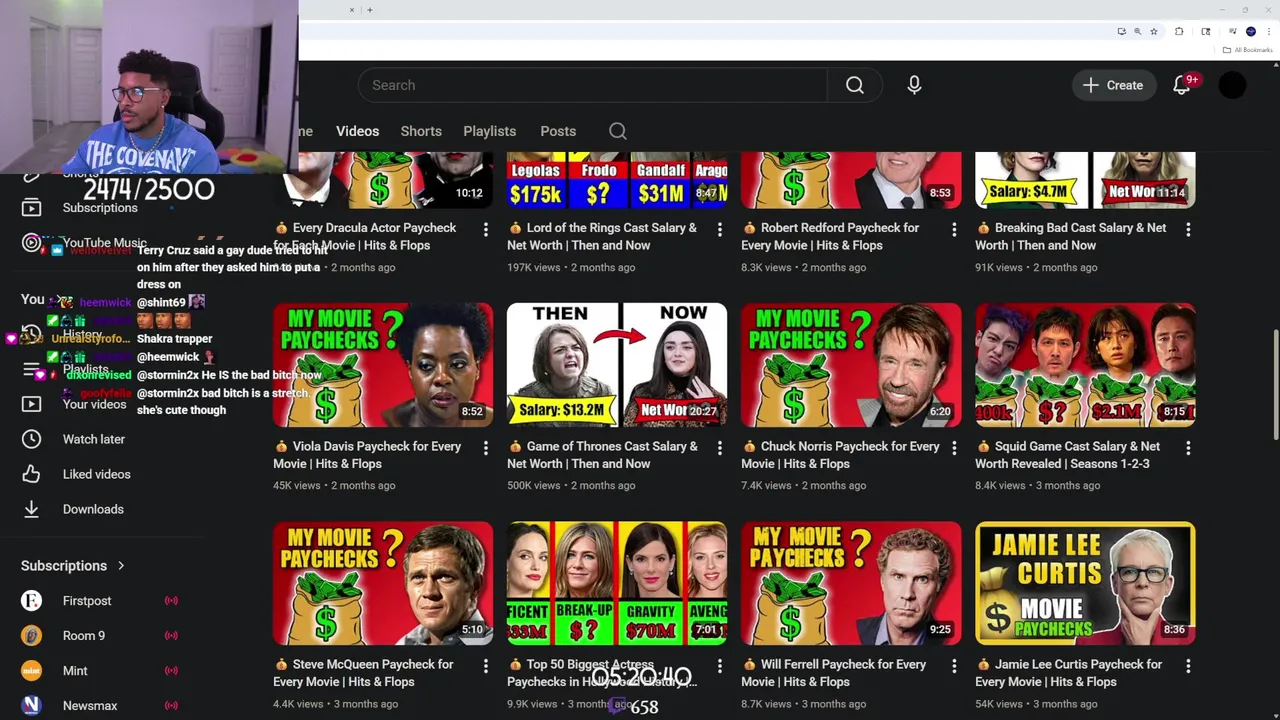Open more options for Viola Davis Paycheck

coord(486,449)
